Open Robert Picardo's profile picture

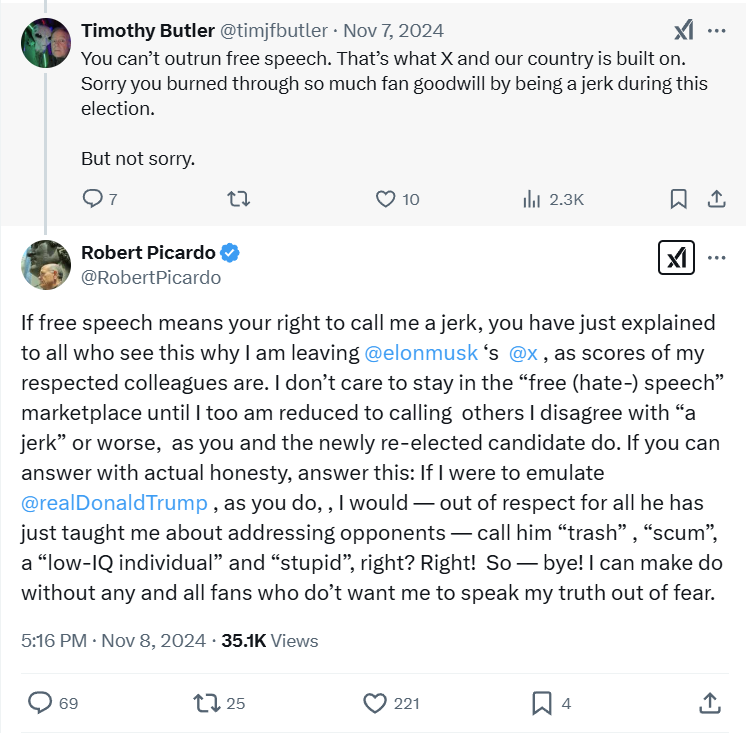tap(46, 263)
